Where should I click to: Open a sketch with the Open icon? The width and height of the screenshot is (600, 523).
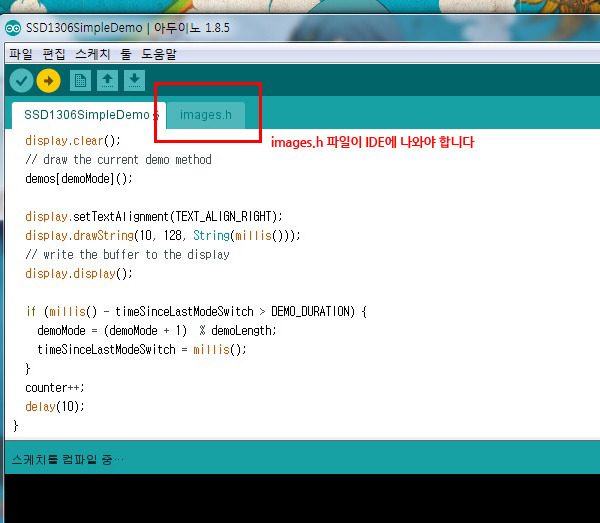tap(108, 81)
